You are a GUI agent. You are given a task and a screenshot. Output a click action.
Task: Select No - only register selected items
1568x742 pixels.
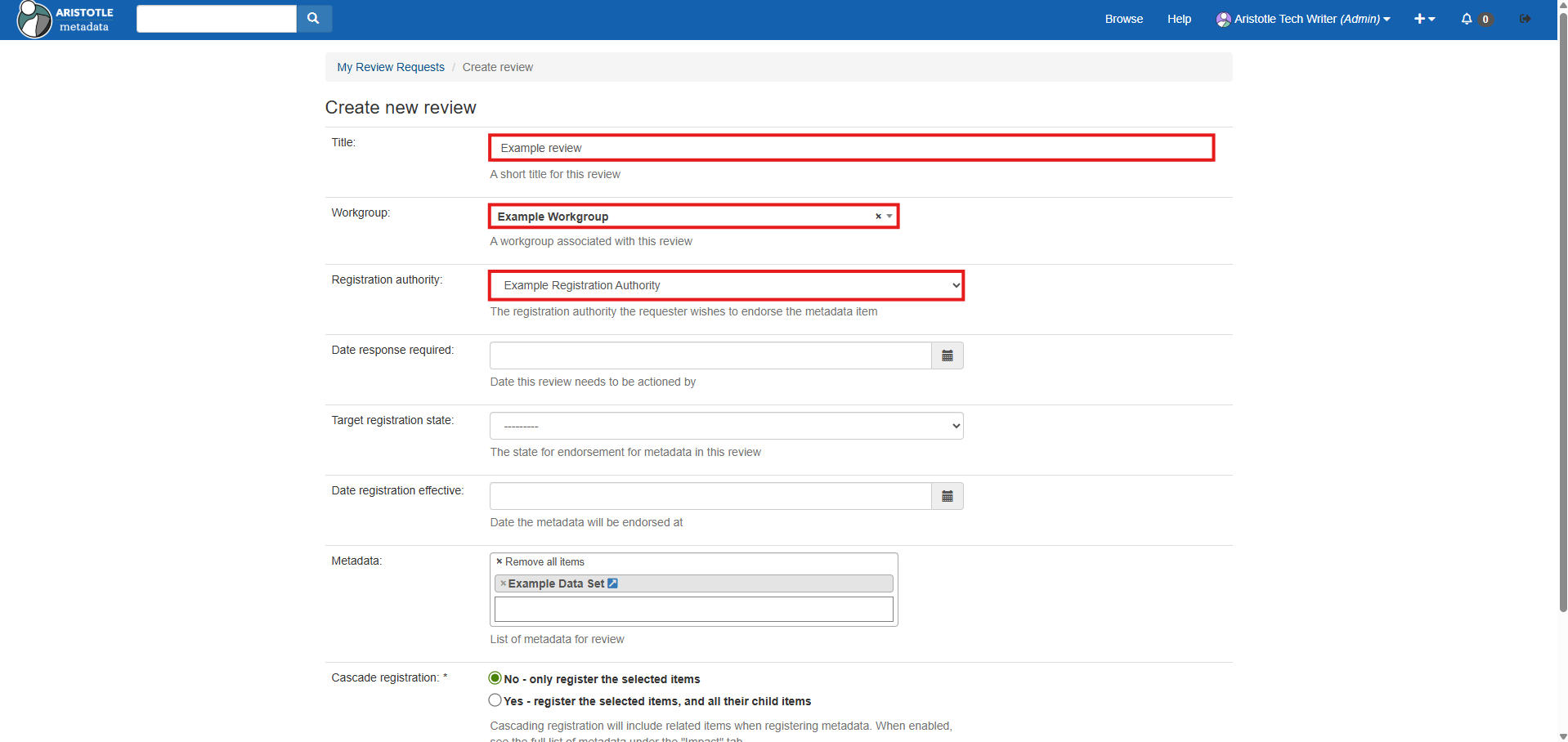[495, 678]
